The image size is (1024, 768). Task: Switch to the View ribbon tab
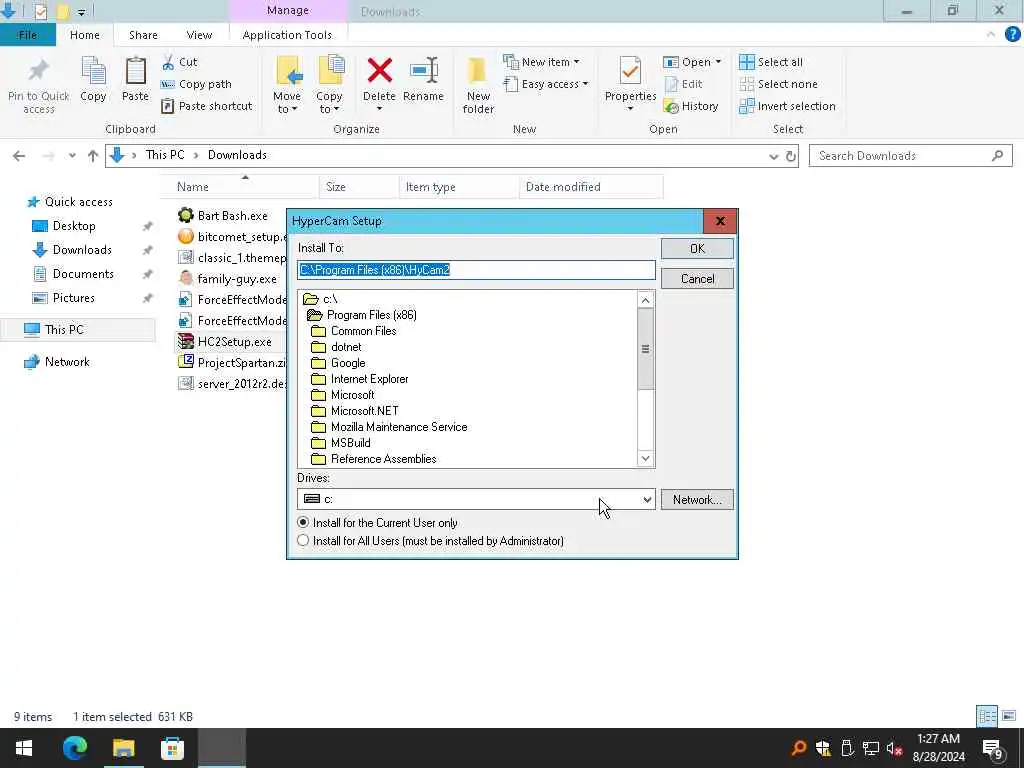(199, 35)
